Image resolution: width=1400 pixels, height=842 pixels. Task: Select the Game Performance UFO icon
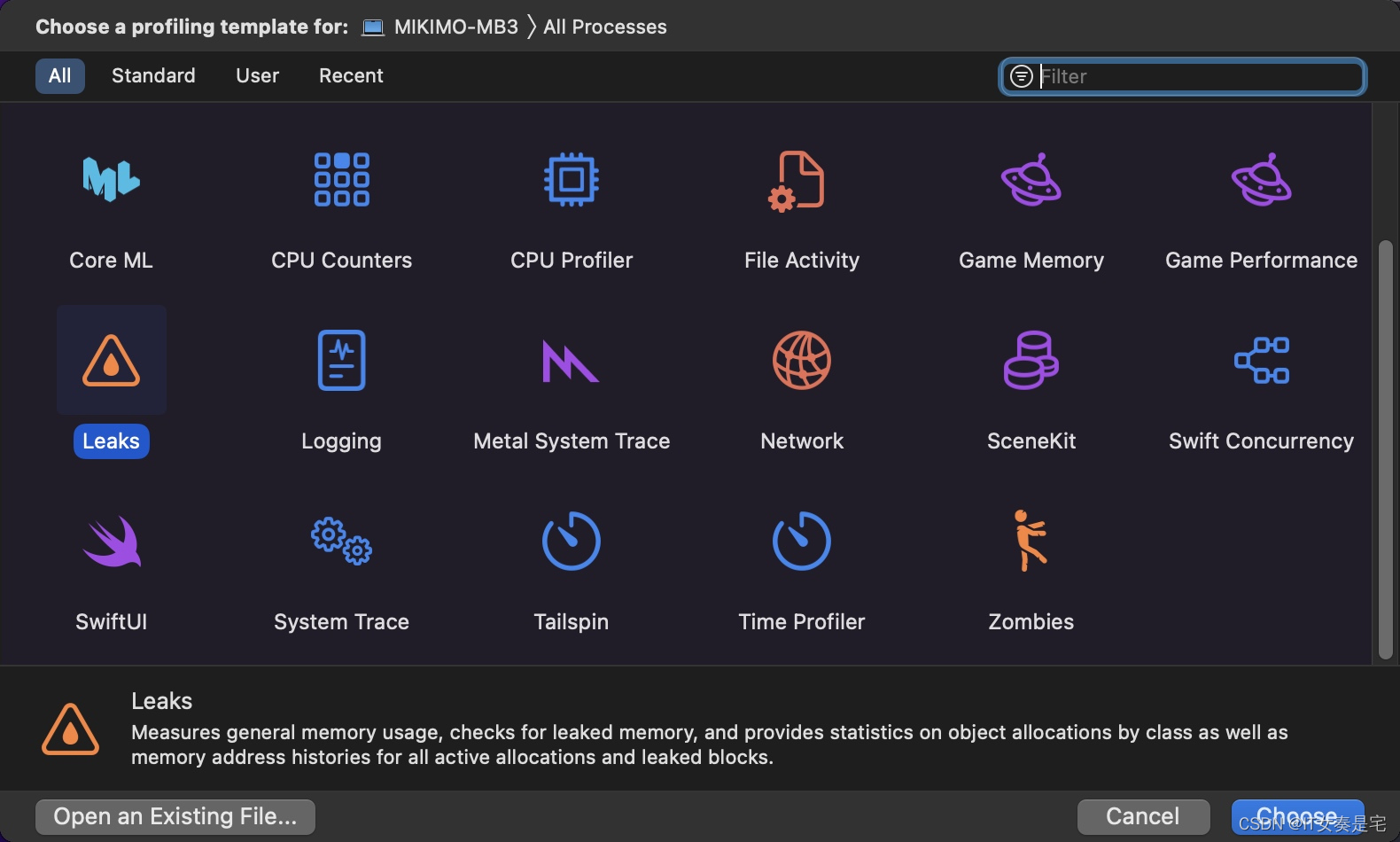coord(1262,180)
